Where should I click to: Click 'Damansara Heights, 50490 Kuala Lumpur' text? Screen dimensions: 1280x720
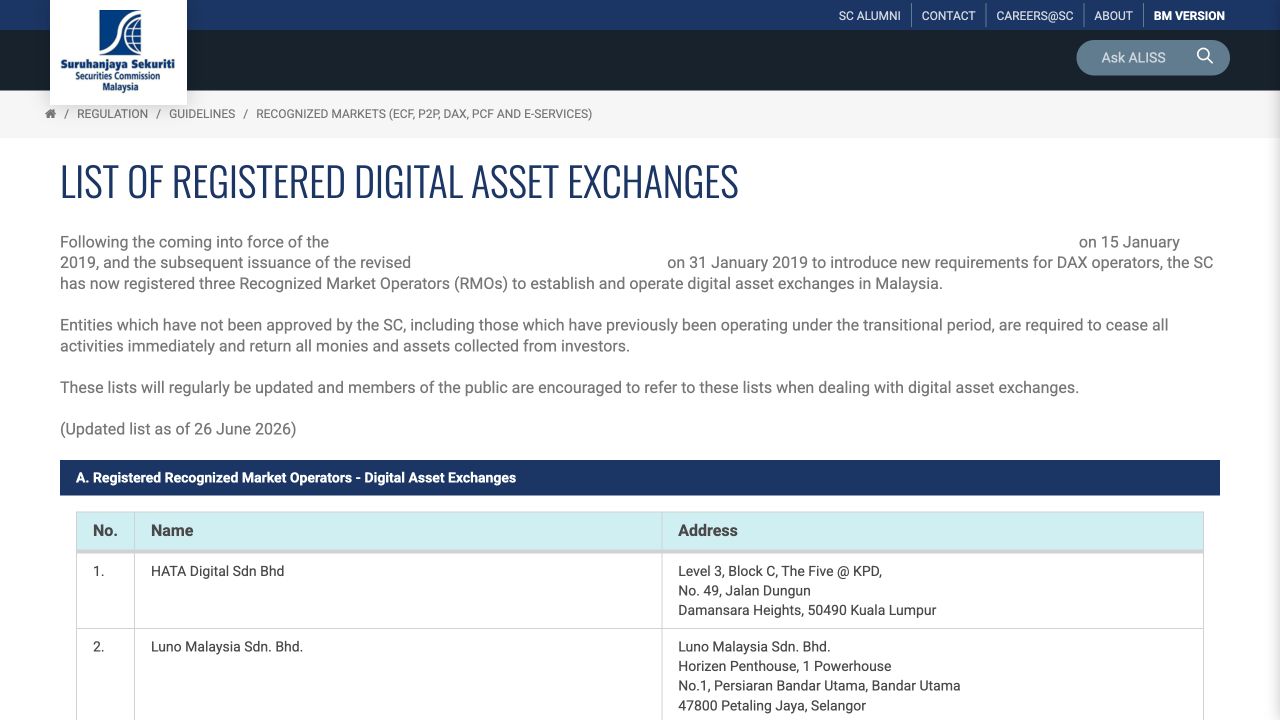[x=807, y=610]
